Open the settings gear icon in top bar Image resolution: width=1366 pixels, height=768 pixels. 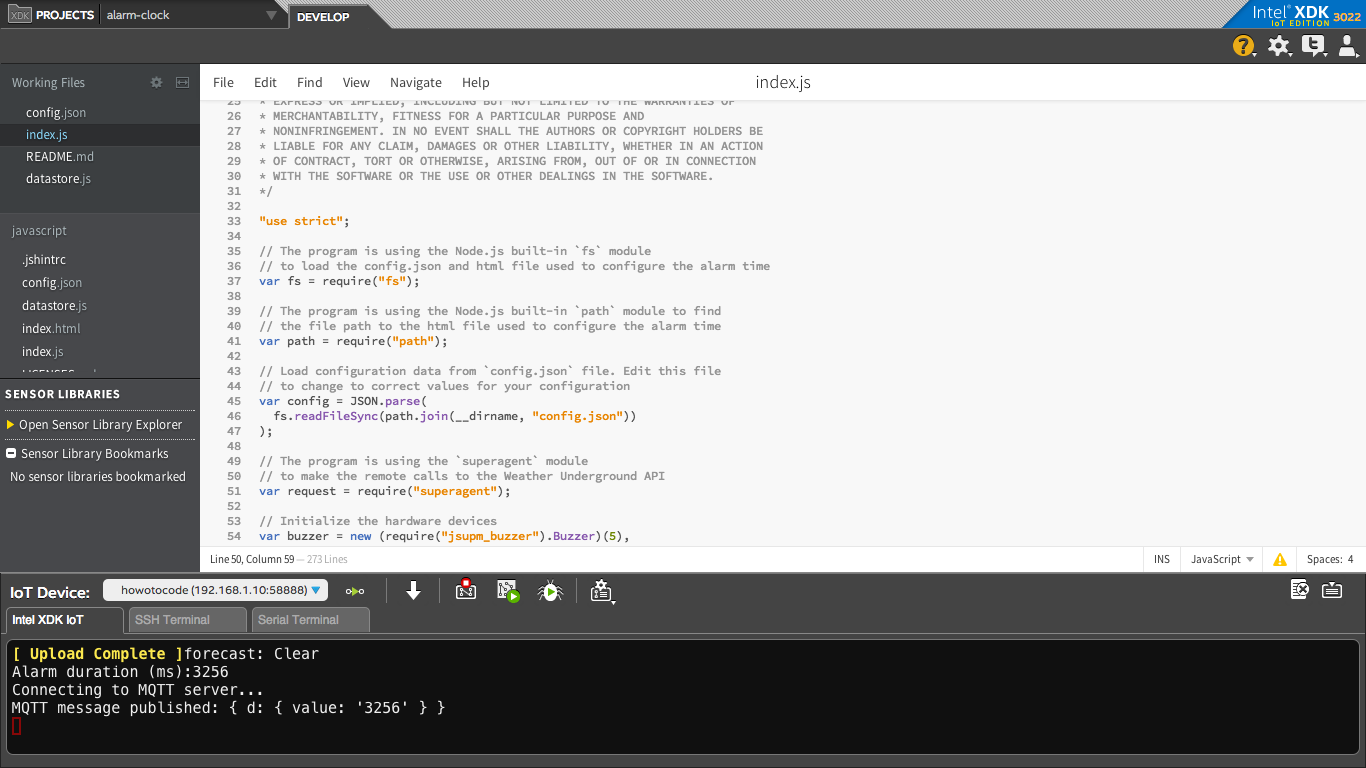(1278, 45)
